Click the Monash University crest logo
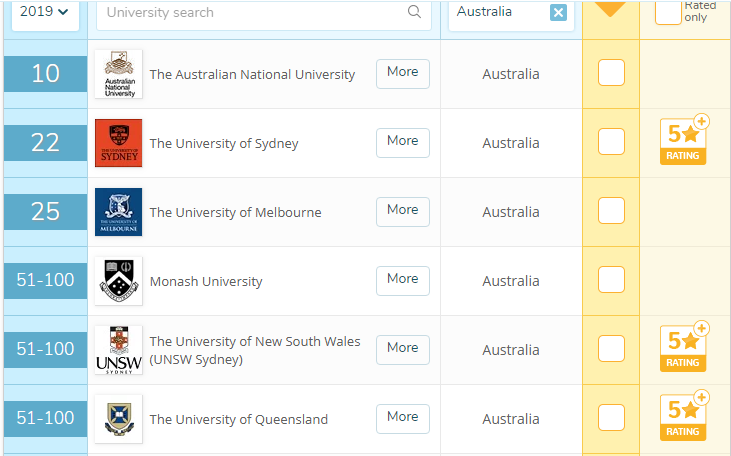 [x=118, y=281]
